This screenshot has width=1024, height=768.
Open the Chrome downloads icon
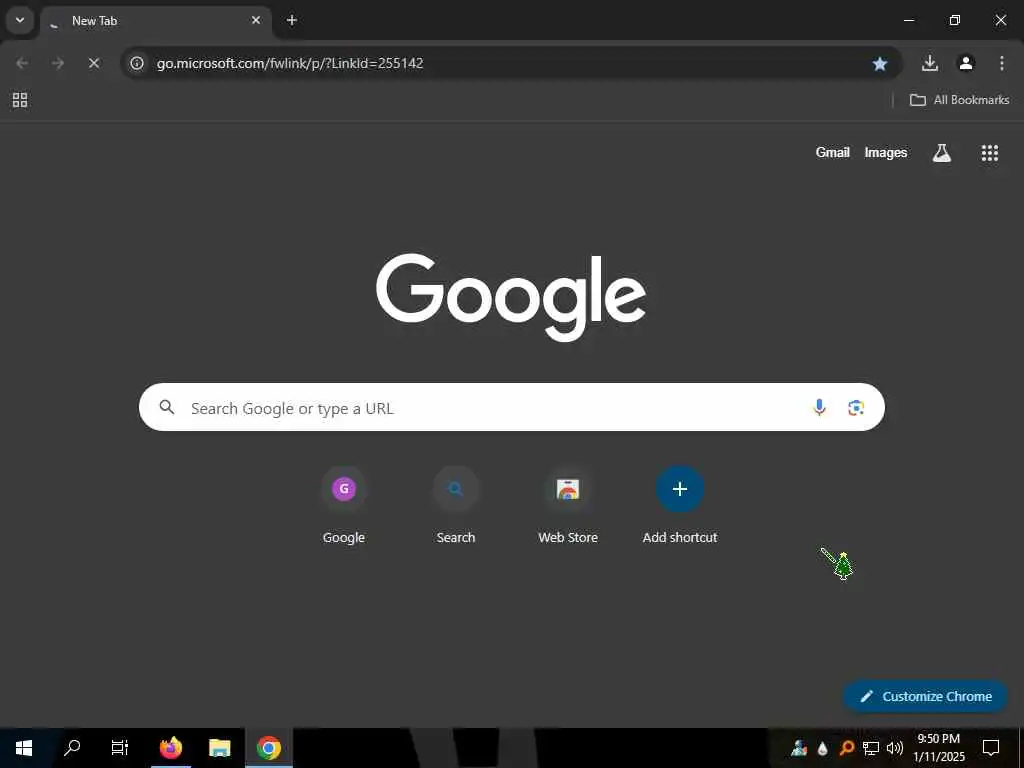point(930,63)
